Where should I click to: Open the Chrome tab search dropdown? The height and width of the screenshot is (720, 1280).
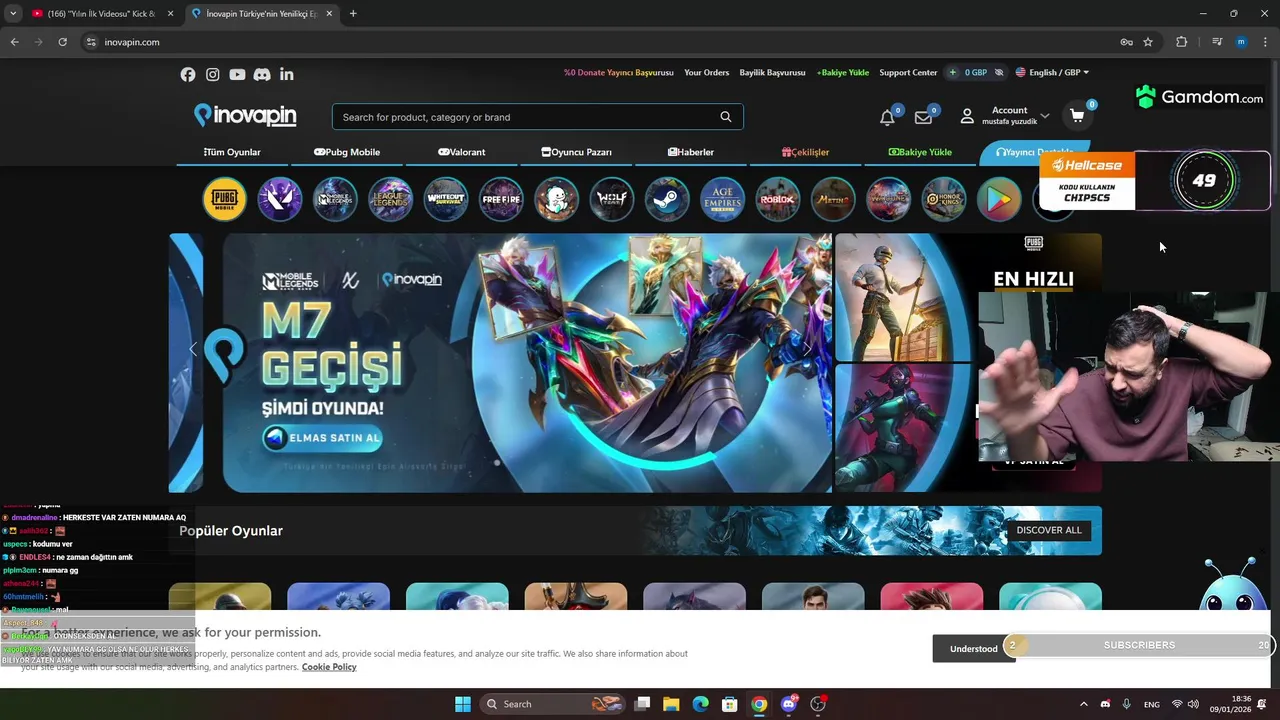(x=13, y=13)
